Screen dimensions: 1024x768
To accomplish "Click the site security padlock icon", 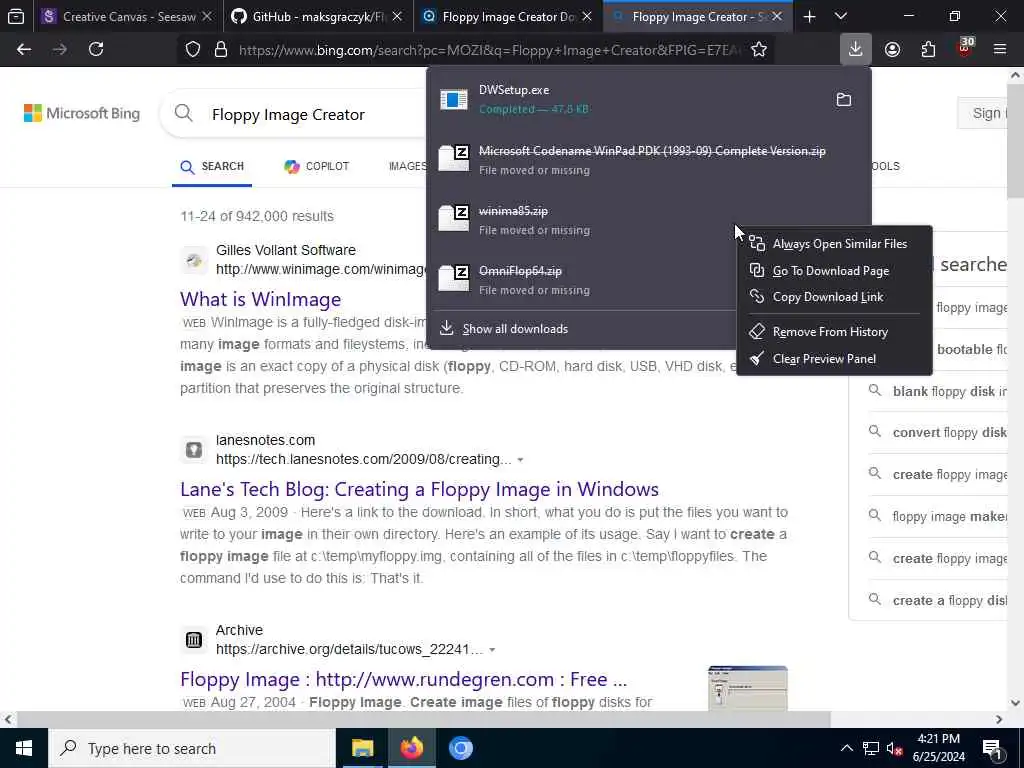I will (221, 49).
